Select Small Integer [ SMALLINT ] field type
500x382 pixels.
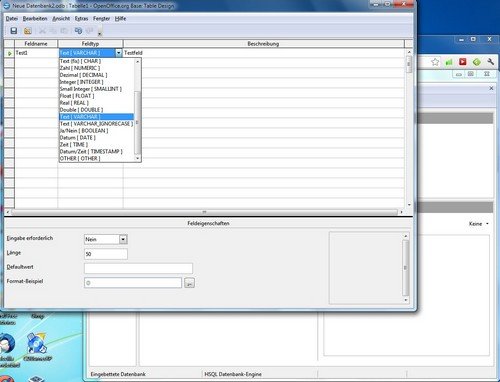click(97, 89)
